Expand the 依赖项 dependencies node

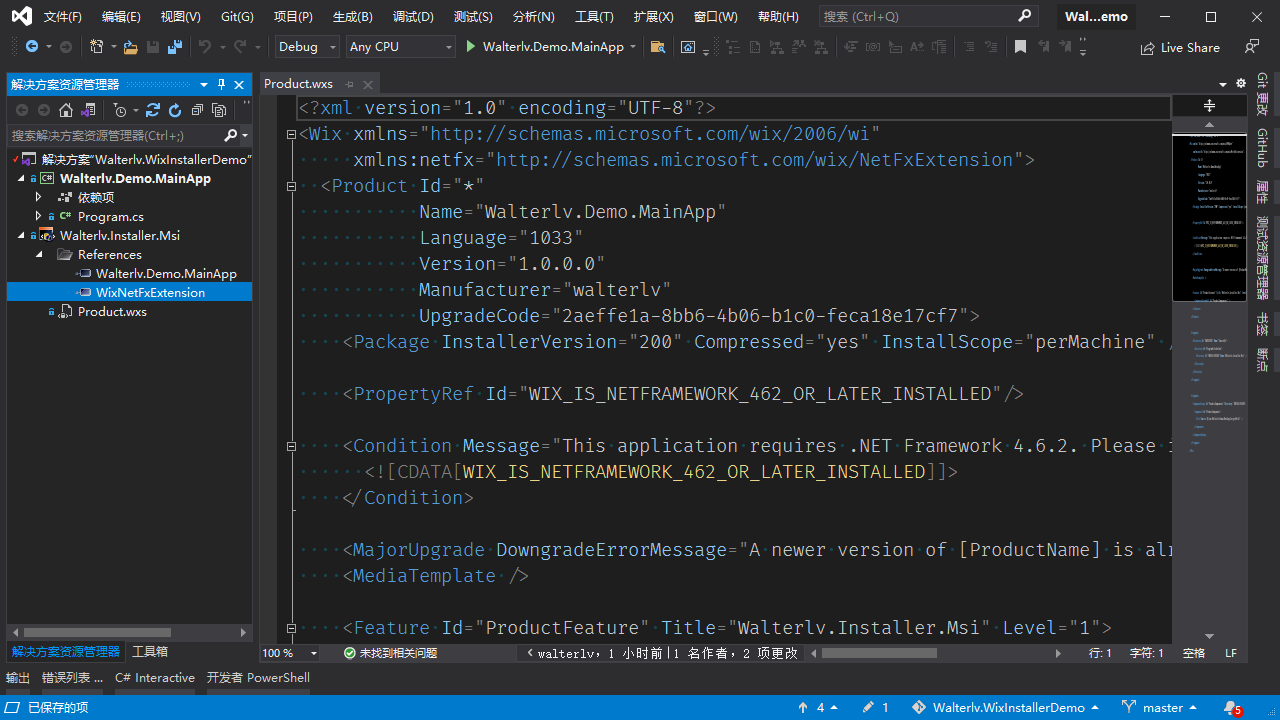pyautogui.click(x=39, y=197)
